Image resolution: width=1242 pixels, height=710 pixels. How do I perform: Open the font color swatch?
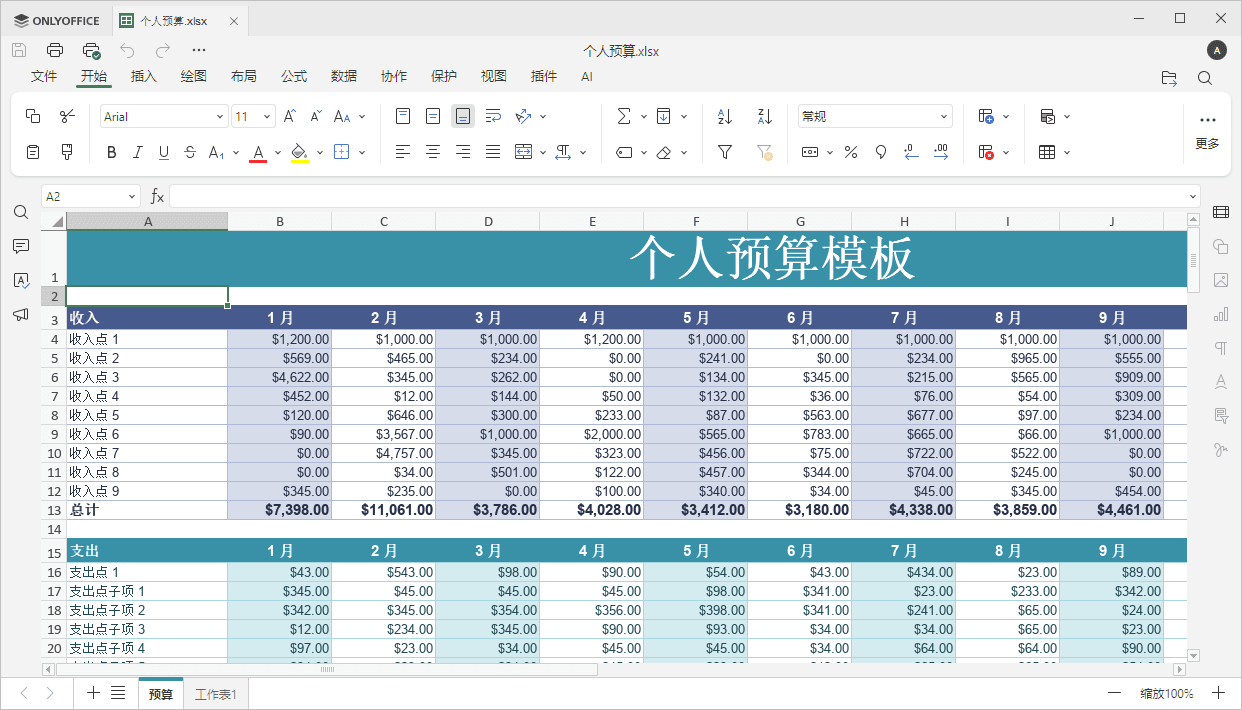click(257, 152)
